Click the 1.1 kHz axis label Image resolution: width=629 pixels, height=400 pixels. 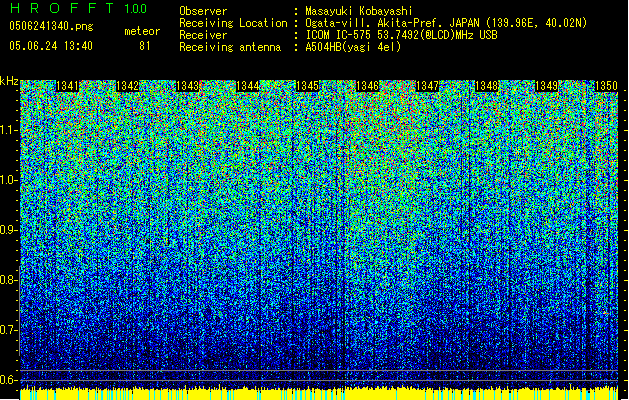(8, 130)
